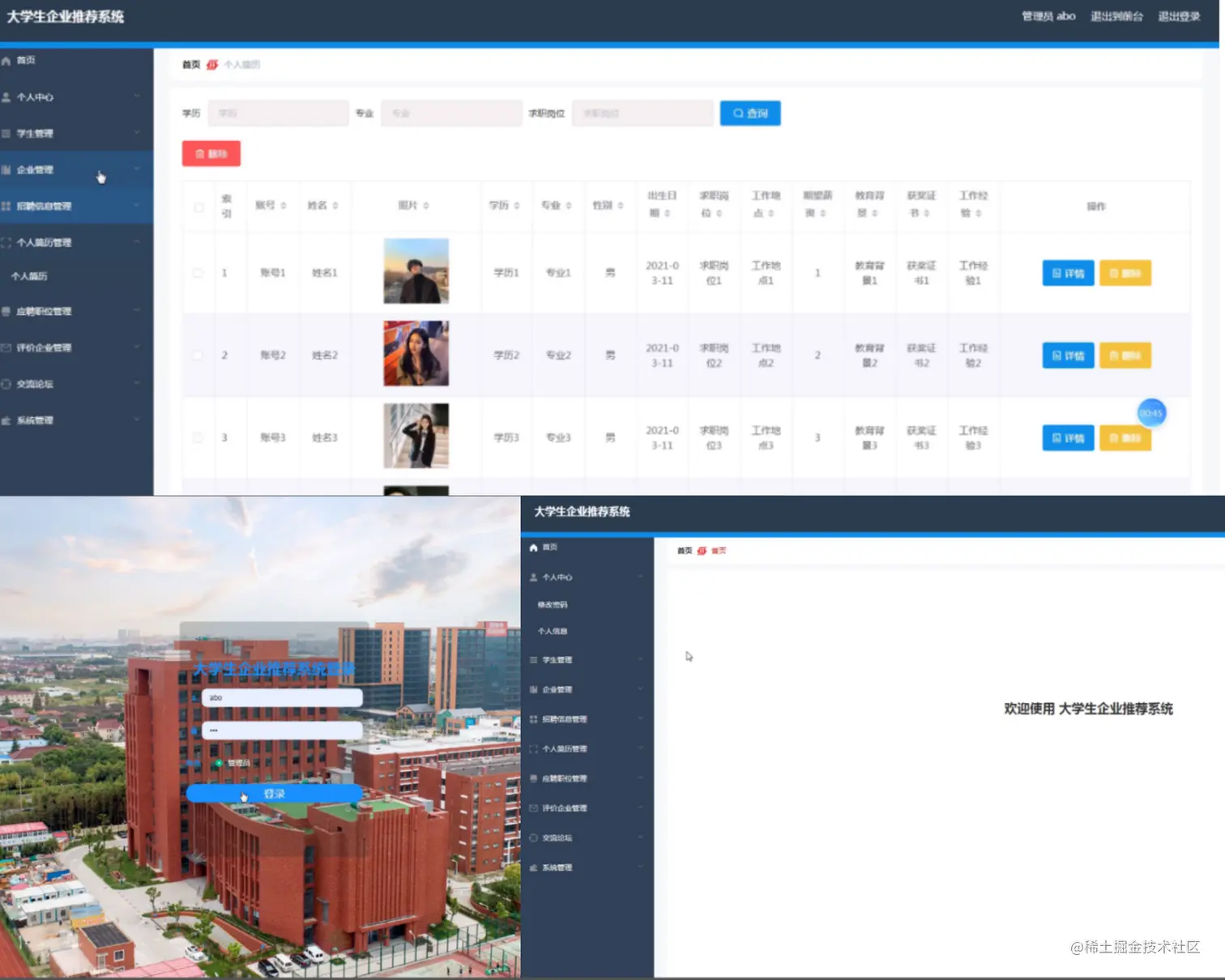Click the 专业 search input field
Screen dimensions: 1225x980
click(452, 113)
